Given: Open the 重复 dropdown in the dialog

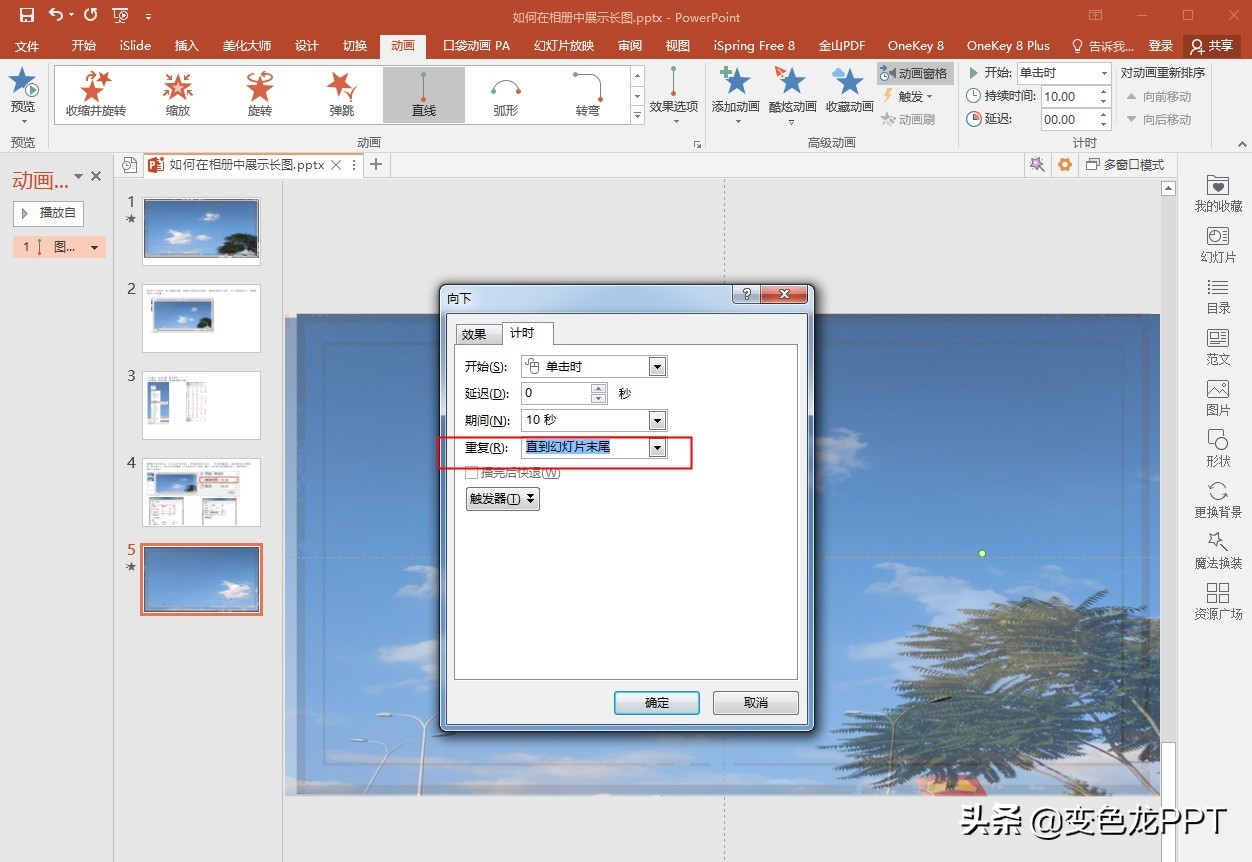Looking at the screenshot, I should pyautogui.click(x=658, y=447).
